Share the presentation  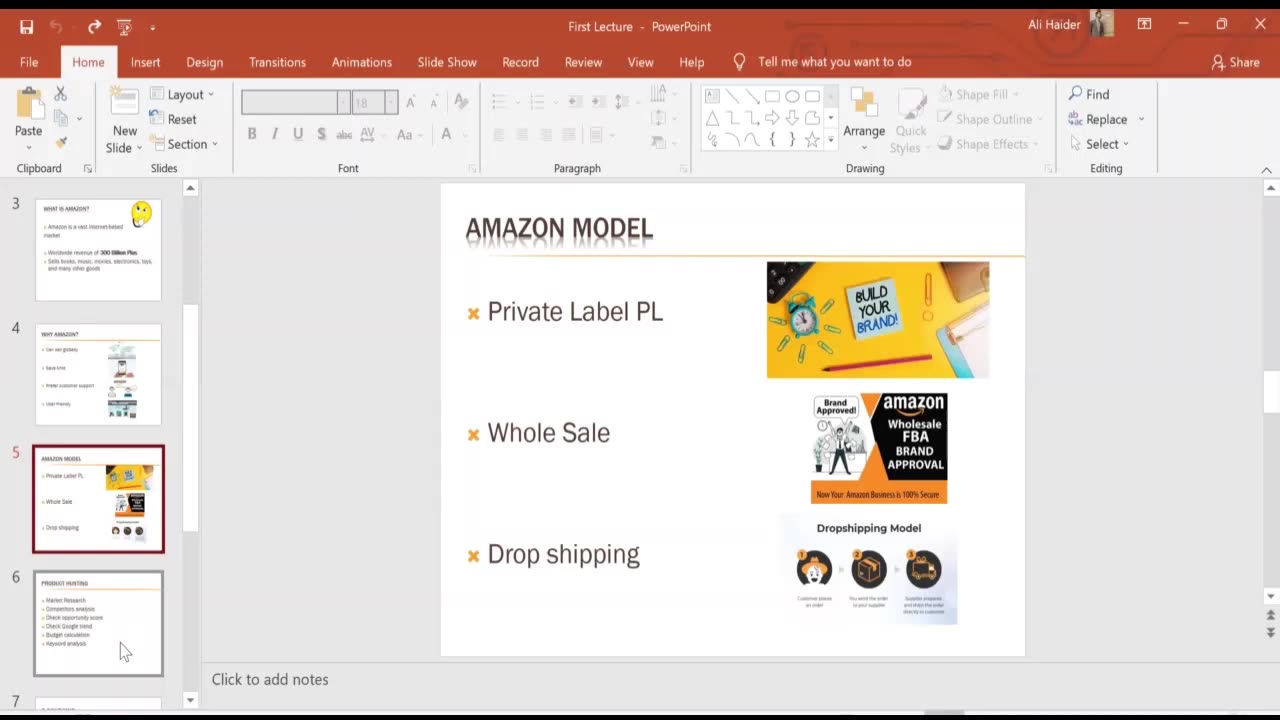click(1235, 62)
